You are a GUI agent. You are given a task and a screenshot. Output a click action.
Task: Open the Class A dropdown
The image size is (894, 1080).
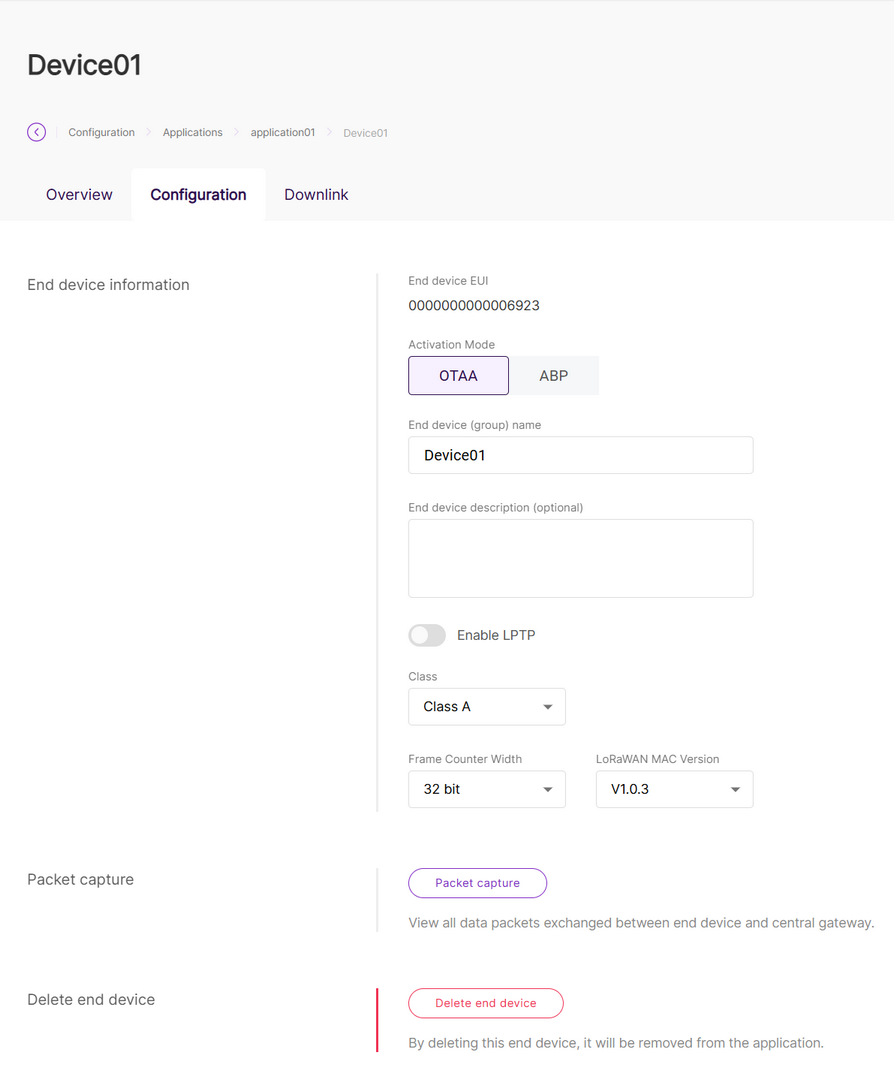[487, 707]
